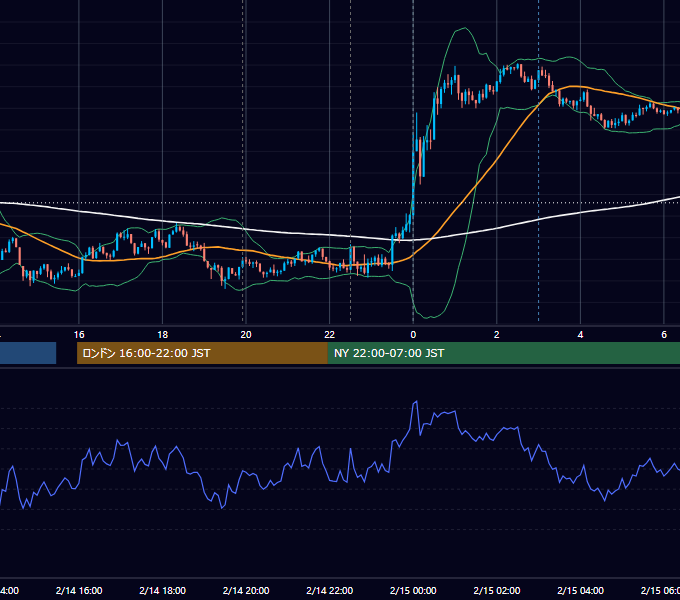Click the hour label 6 on price chart axis

664,335
